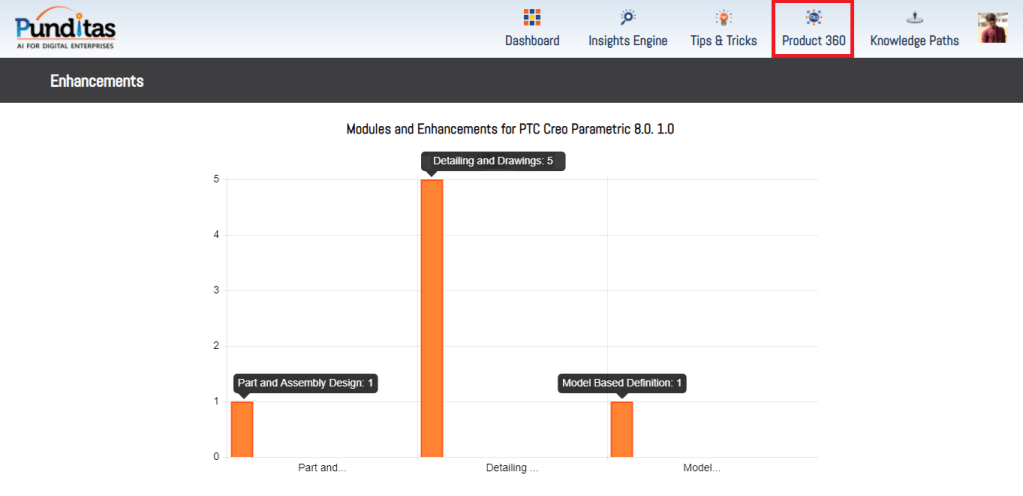Click the Insights Engine magnifier icon

[627, 17]
